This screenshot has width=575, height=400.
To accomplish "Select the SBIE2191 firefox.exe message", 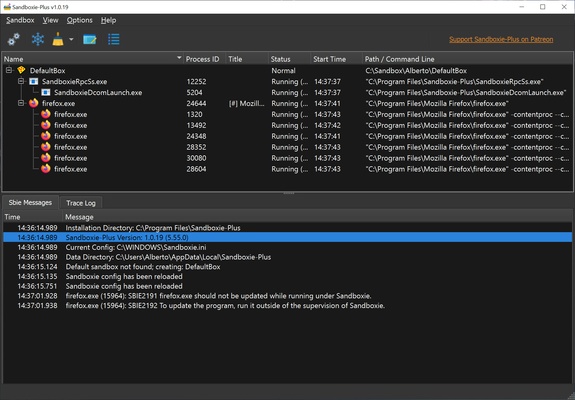I will point(288,296).
